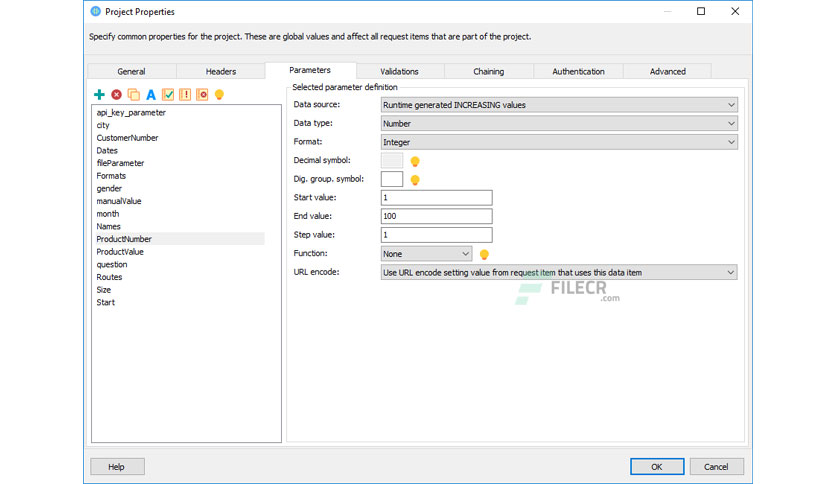Select the city parameter

click(103, 125)
